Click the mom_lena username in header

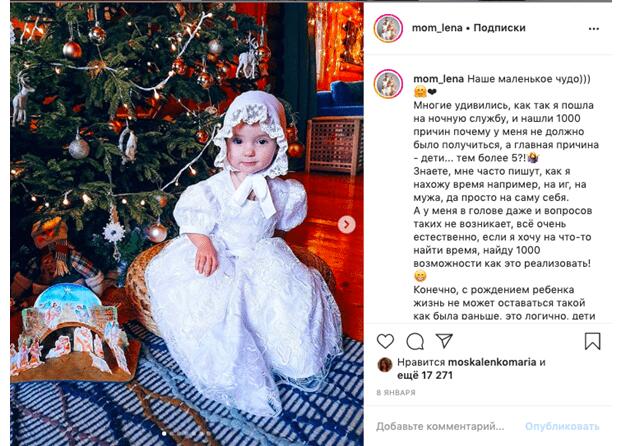pos(437,28)
